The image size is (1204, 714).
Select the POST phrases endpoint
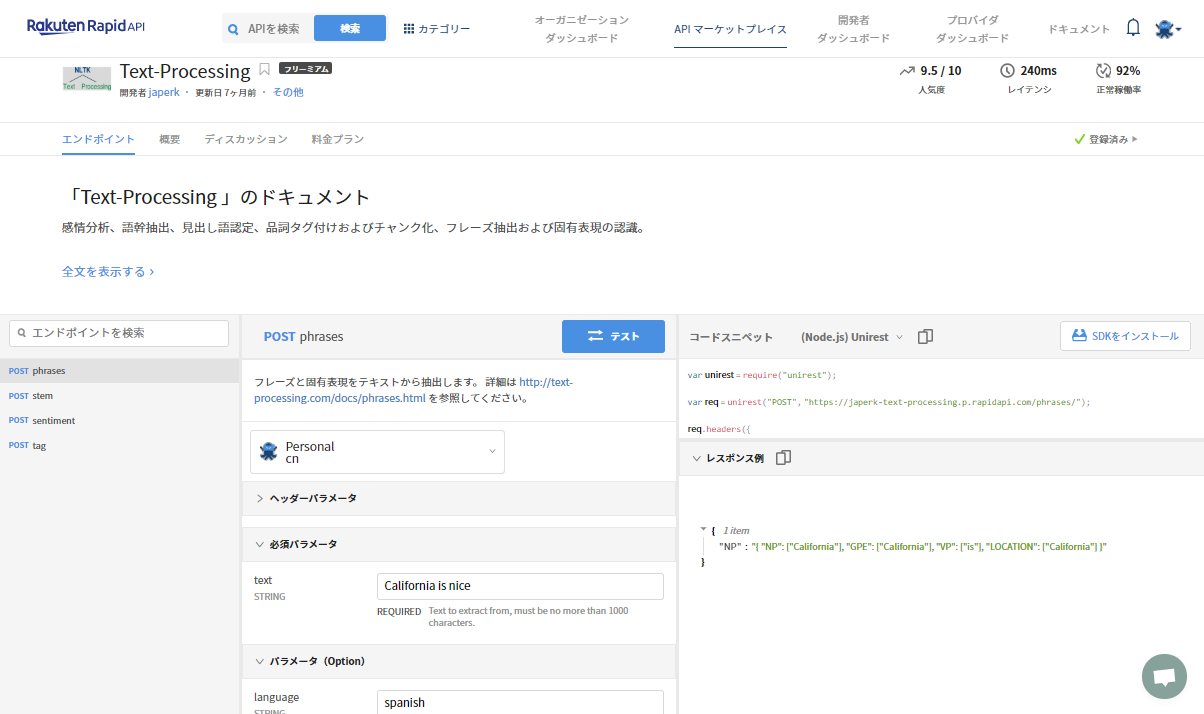point(120,371)
